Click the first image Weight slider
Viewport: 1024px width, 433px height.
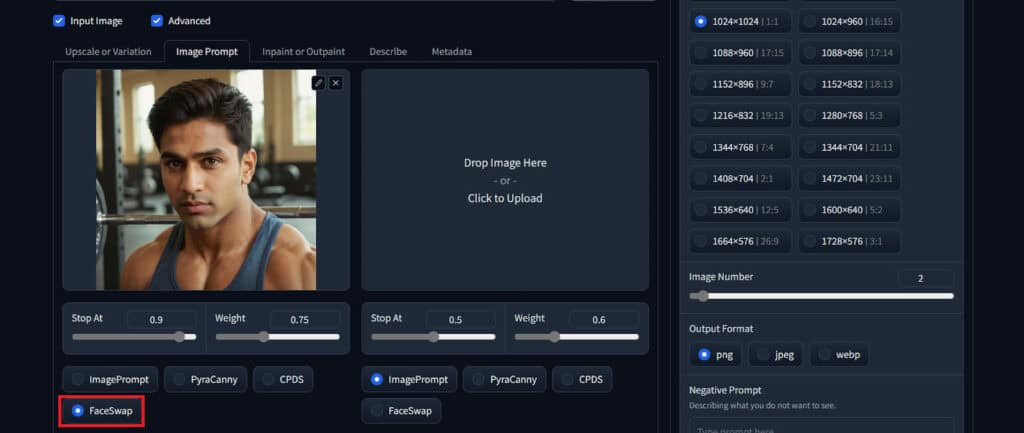click(276, 337)
